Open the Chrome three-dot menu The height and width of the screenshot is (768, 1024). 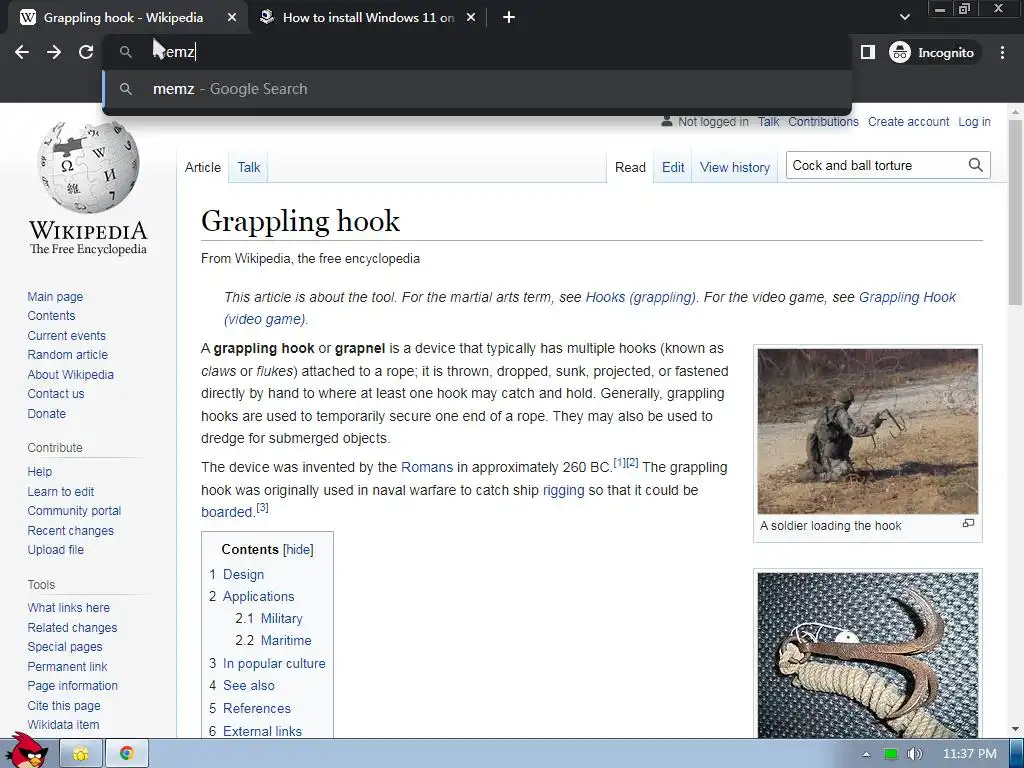[x=1002, y=52]
